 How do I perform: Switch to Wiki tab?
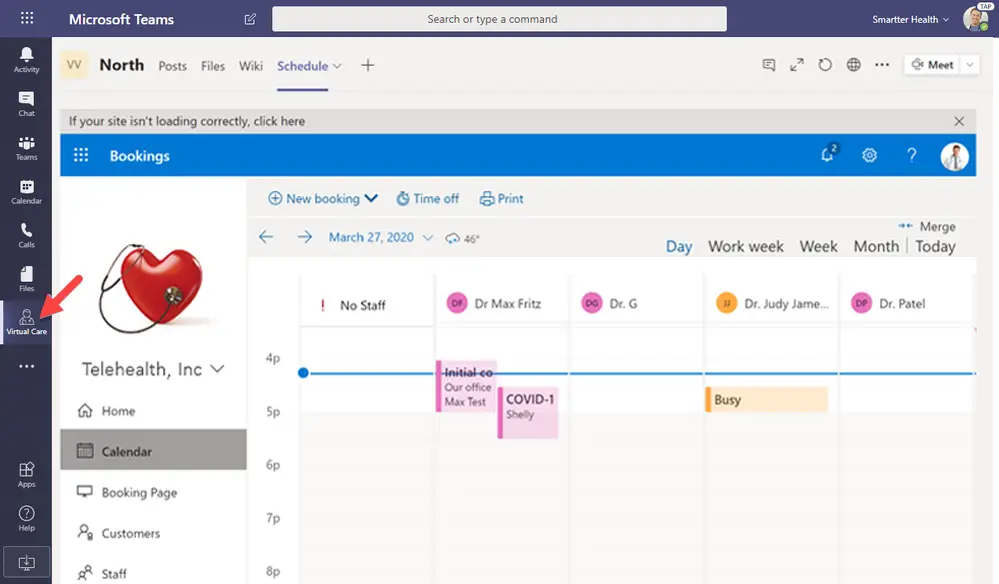click(251, 66)
